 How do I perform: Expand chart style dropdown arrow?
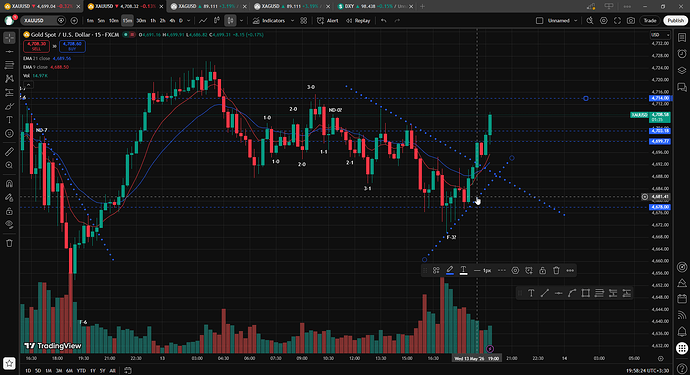pyautogui.click(x=241, y=21)
